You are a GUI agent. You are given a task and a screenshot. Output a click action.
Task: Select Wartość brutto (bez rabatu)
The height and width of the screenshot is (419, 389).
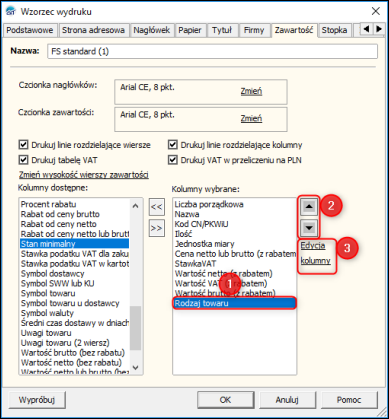click(74, 353)
